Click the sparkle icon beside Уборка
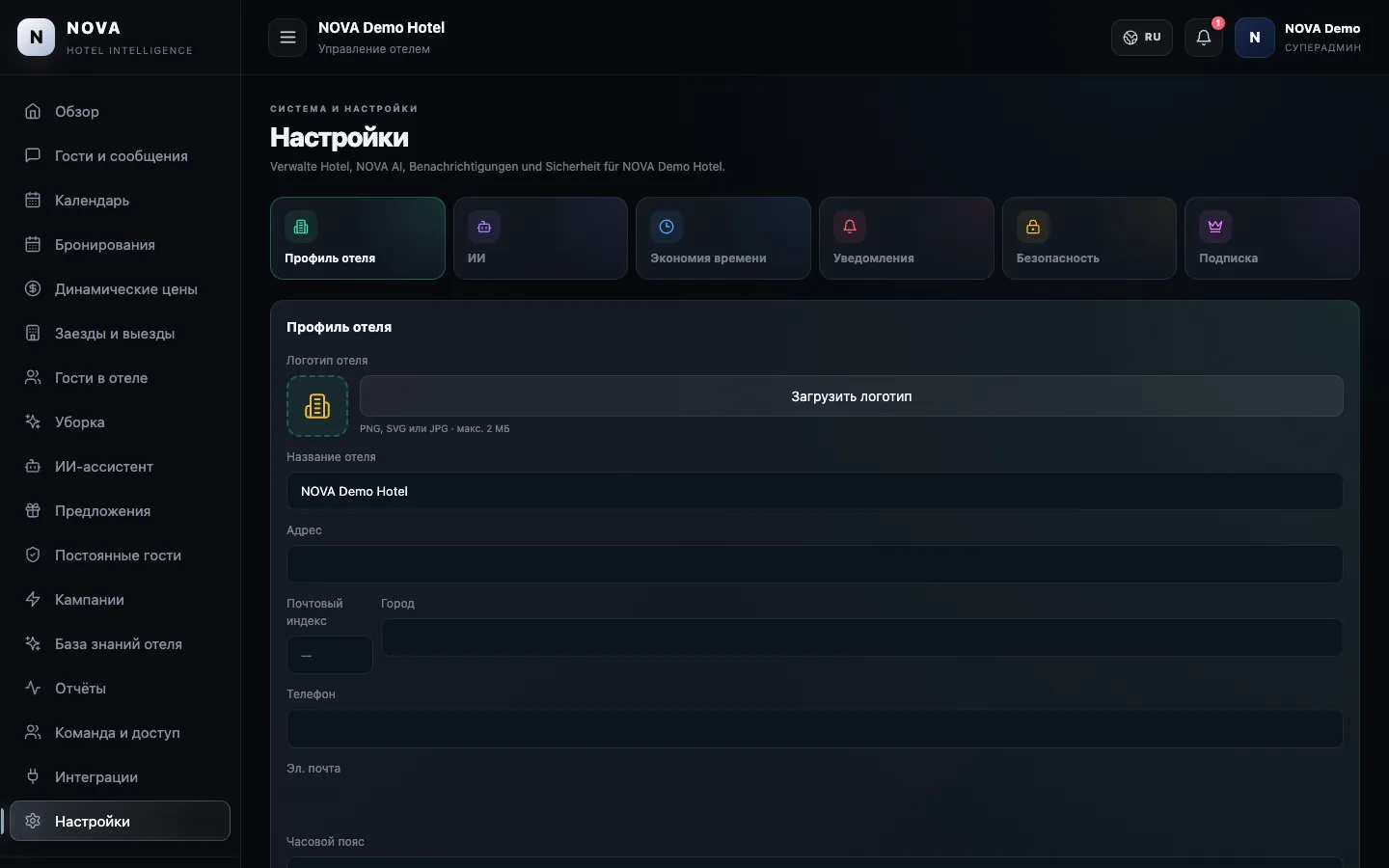Viewport: 1389px width, 868px height. click(x=33, y=421)
